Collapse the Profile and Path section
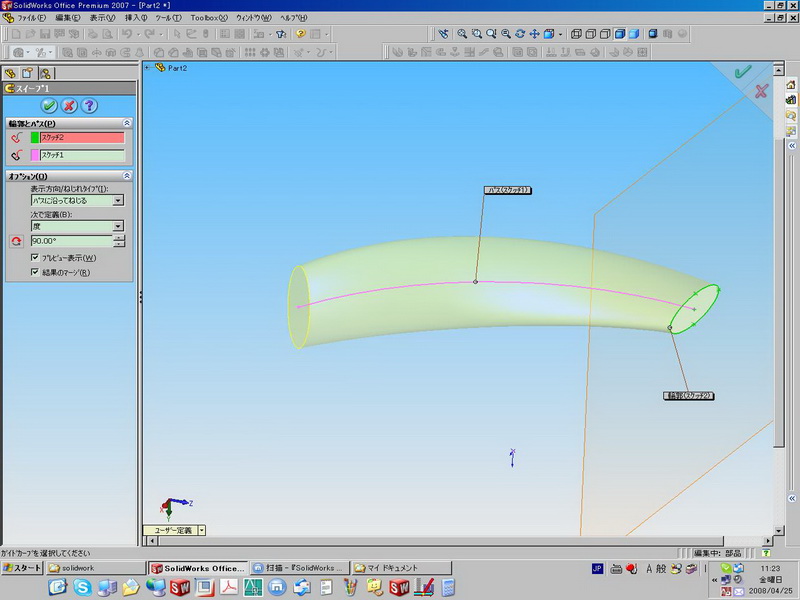The height and width of the screenshot is (600, 800). [x=127, y=123]
